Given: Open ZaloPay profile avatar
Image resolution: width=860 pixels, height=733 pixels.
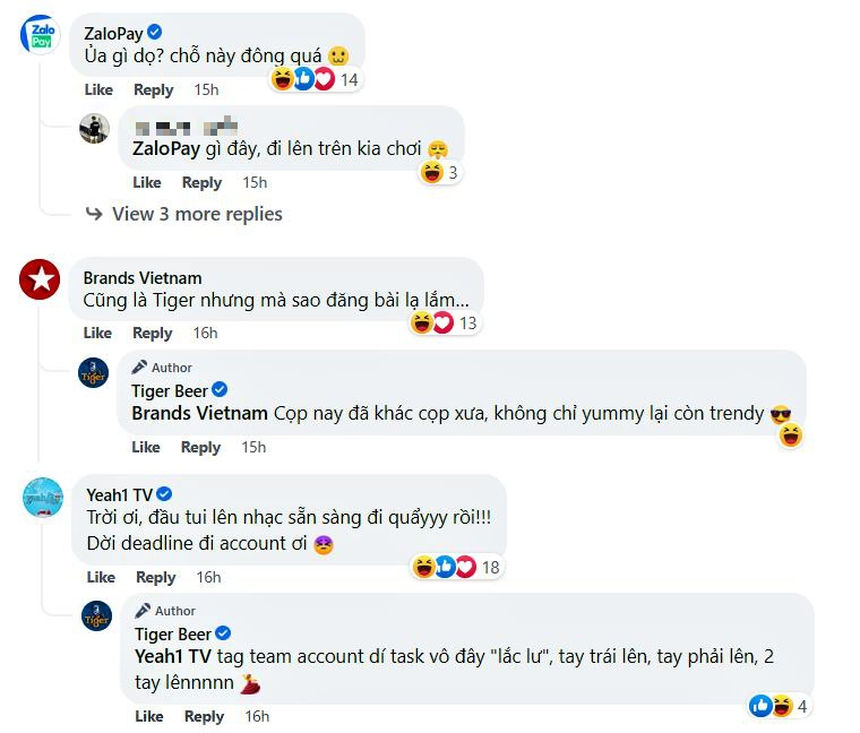Looking at the screenshot, I should point(41,35).
